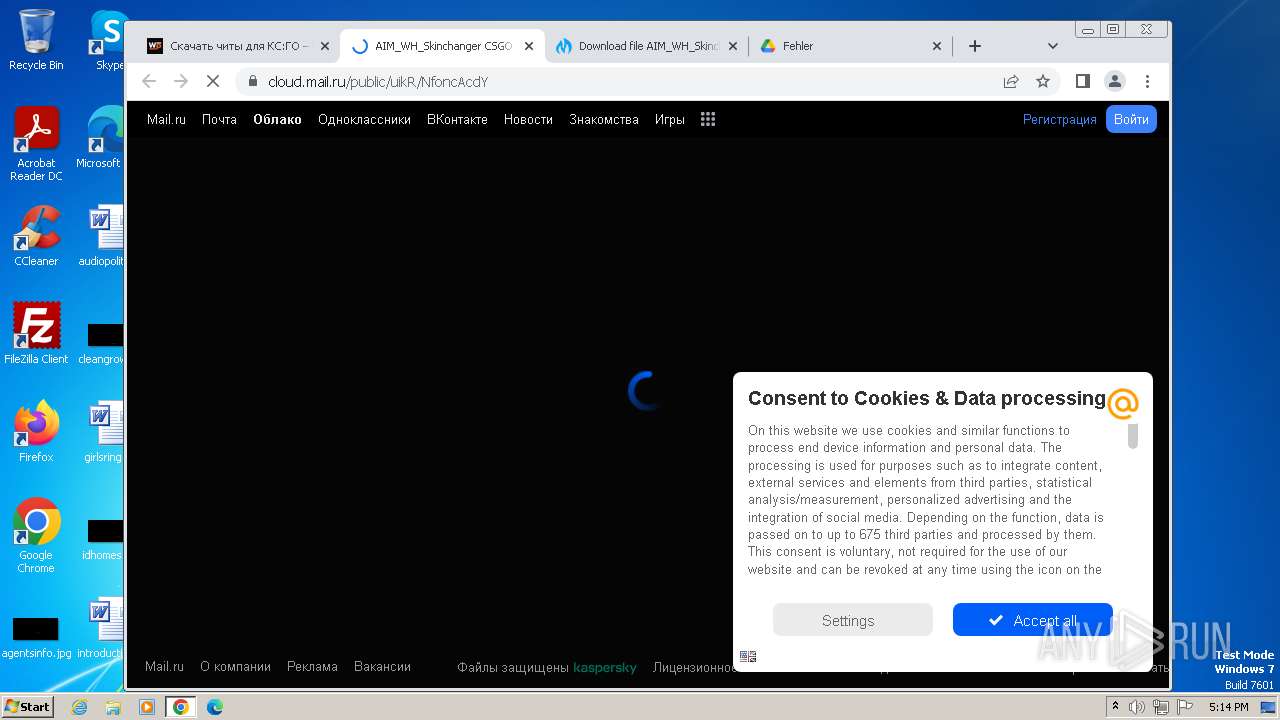
Task: Open the footer О компании link
Action: point(235,666)
